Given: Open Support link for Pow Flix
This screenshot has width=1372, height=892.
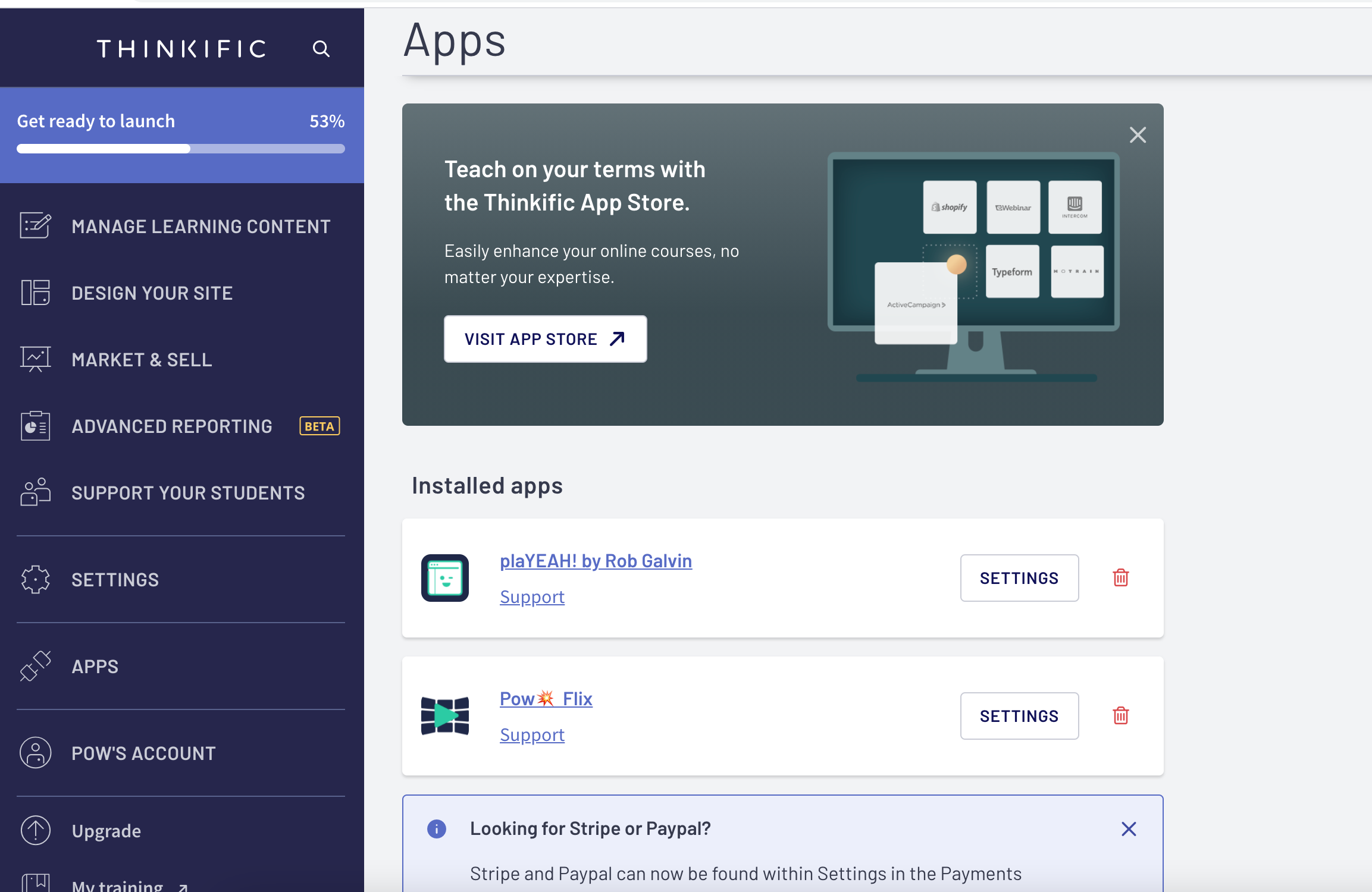Looking at the screenshot, I should (x=532, y=735).
